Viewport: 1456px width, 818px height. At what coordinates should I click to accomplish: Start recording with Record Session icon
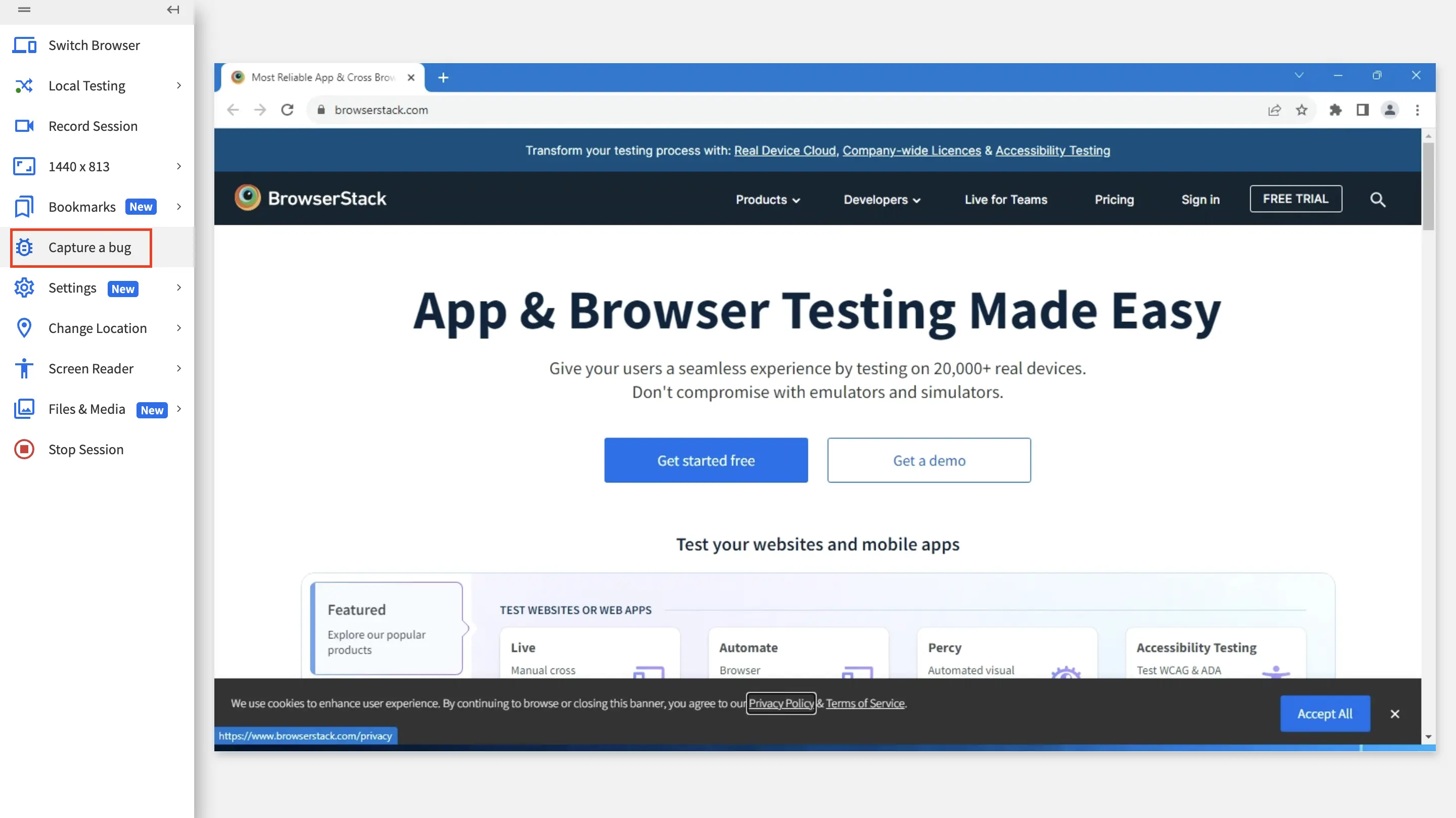pos(24,126)
